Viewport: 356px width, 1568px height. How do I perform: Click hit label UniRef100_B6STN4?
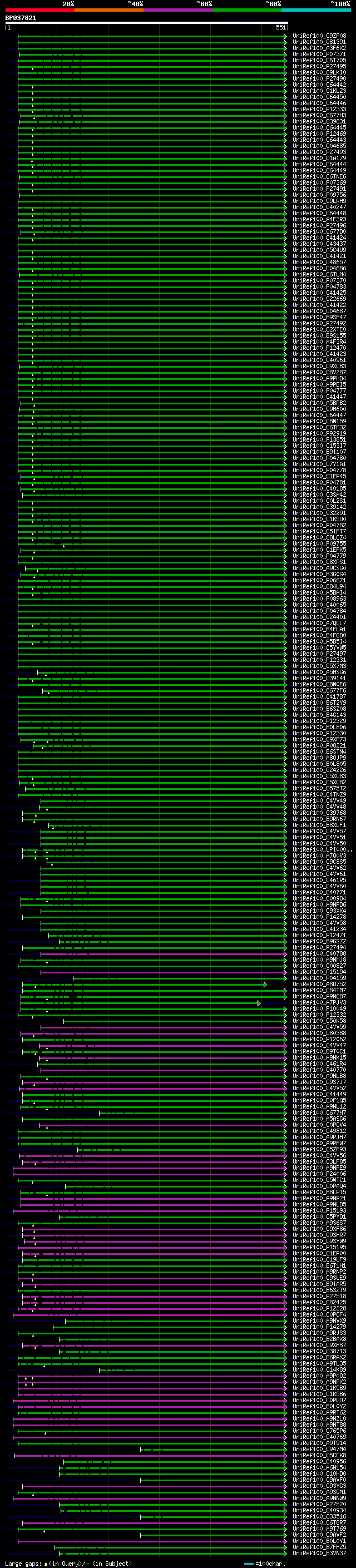(x=319, y=752)
